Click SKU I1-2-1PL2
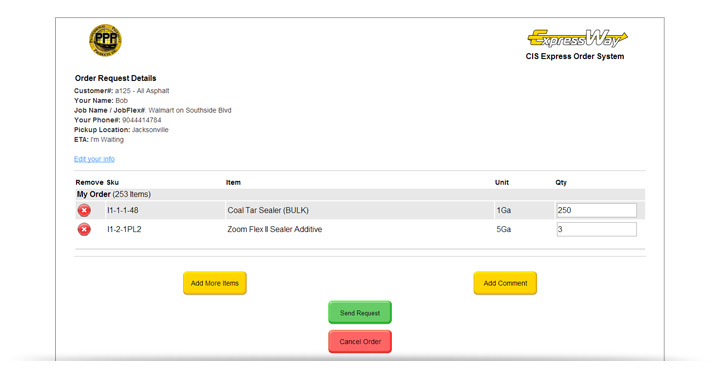 (x=124, y=229)
